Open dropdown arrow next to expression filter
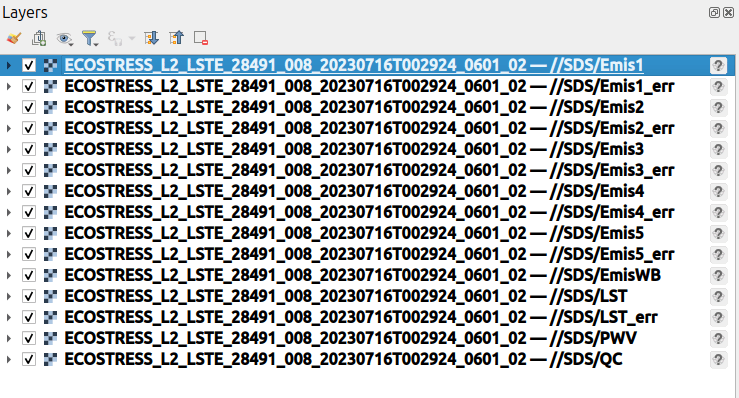Screen dimensions: 739x398 click(x=132, y=38)
